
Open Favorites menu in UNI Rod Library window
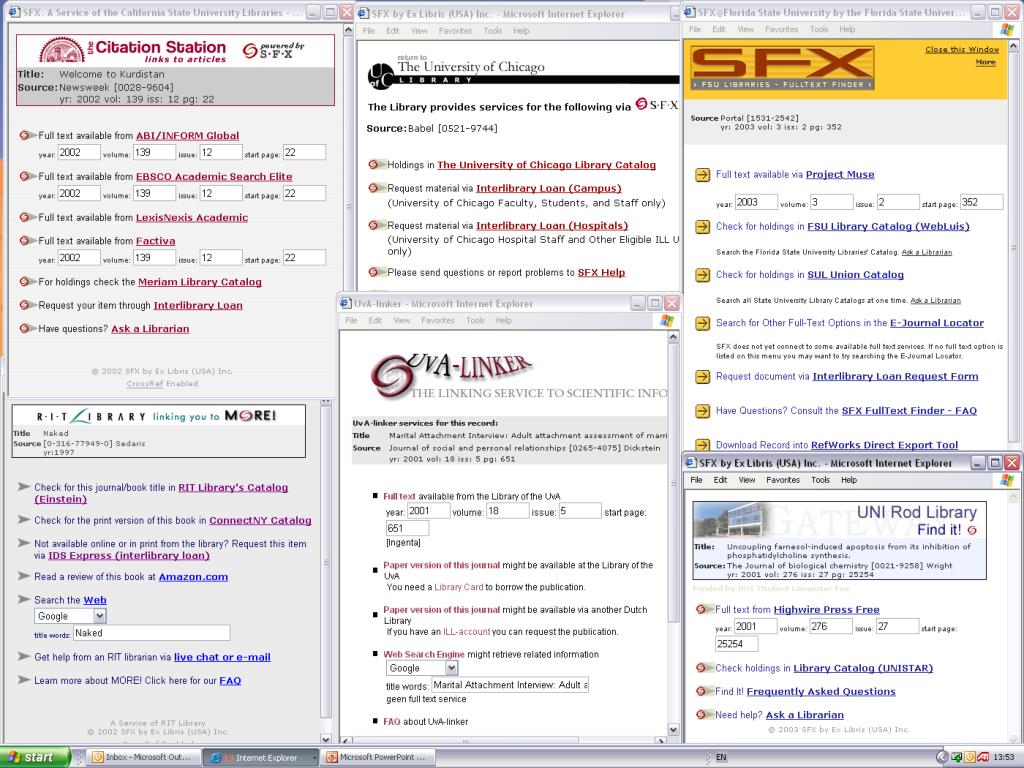[782, 480]
